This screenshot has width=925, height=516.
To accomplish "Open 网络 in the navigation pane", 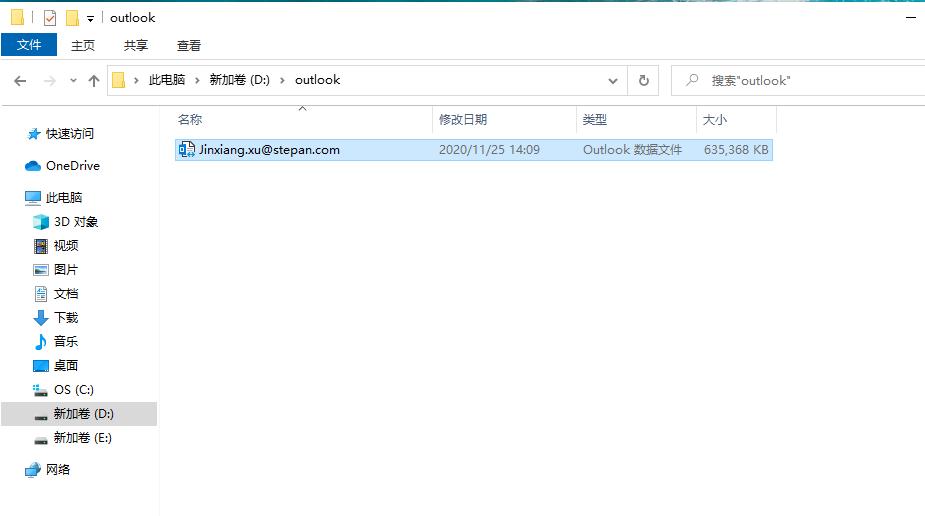I will tap(58, 469).
